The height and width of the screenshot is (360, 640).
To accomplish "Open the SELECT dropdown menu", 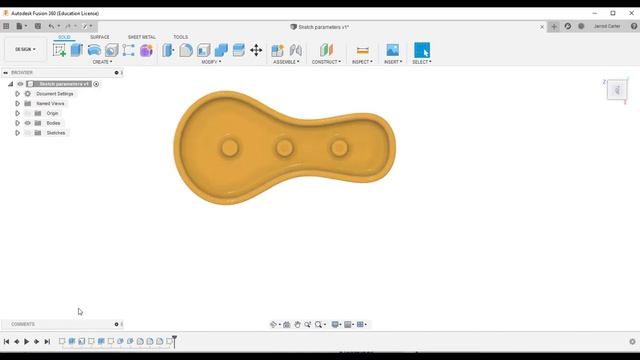I will (422, 62).
